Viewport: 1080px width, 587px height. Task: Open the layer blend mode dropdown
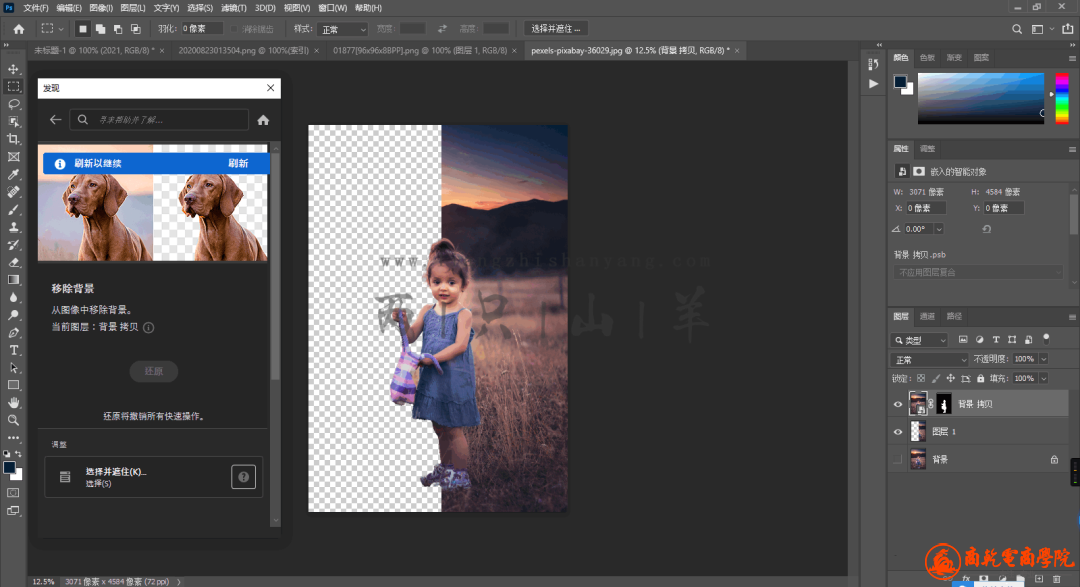click(929, 359)
